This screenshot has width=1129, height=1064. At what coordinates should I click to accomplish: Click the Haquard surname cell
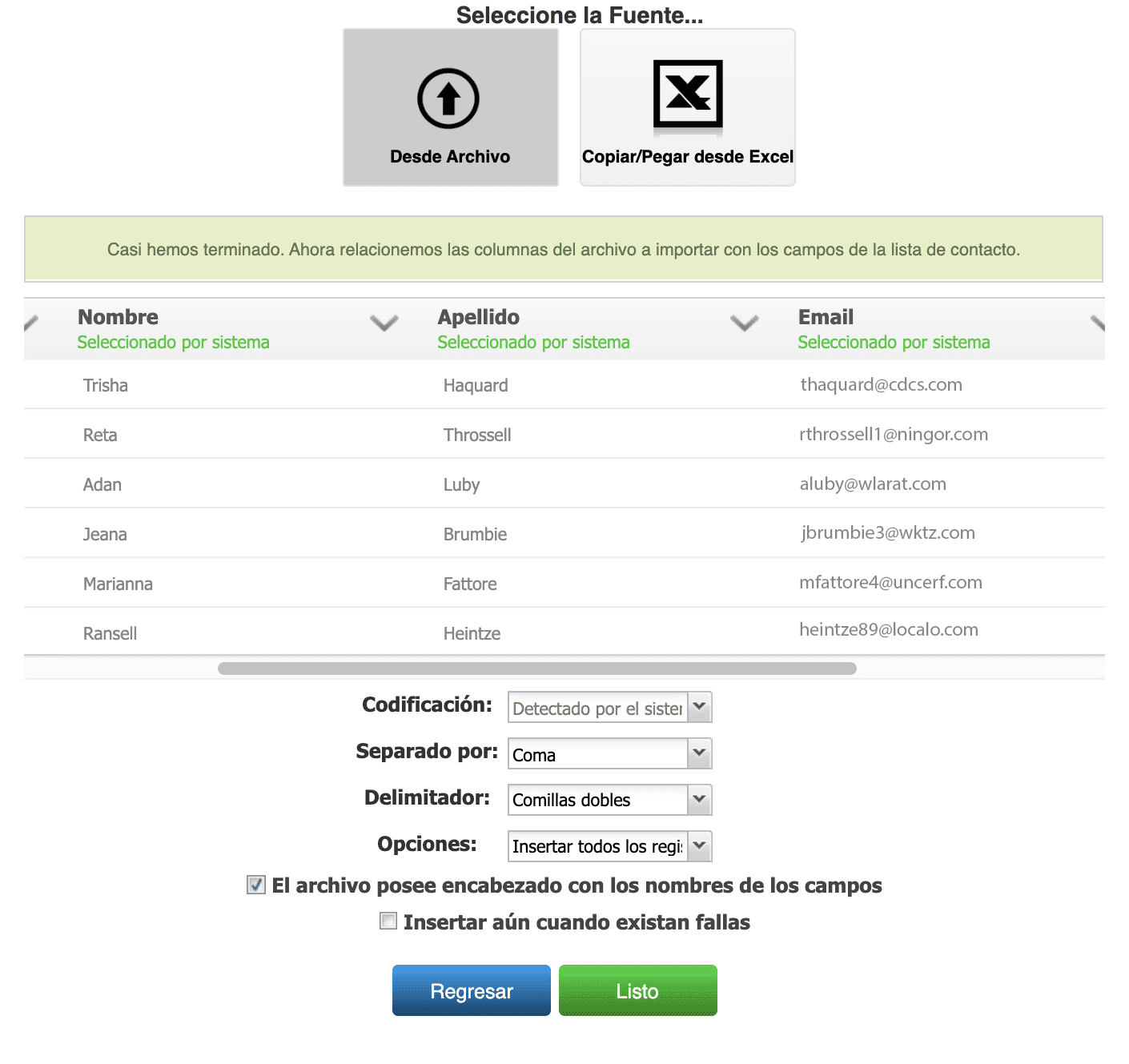(x=476, y=385)
